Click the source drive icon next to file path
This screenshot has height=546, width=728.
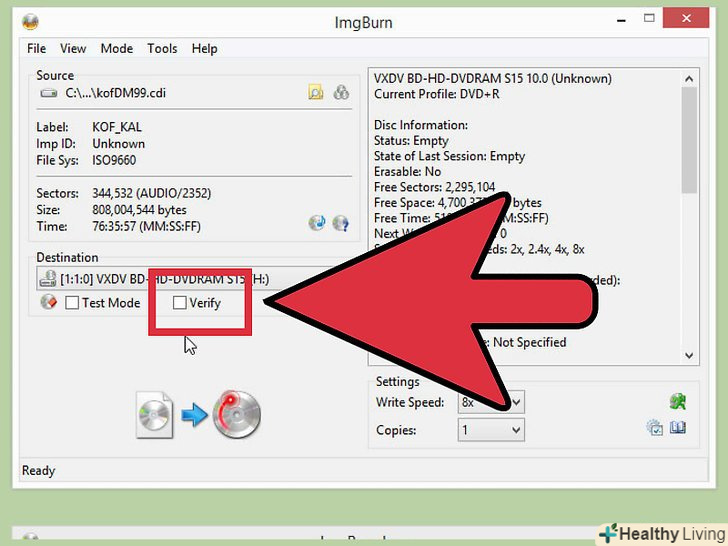click(49, 93)
